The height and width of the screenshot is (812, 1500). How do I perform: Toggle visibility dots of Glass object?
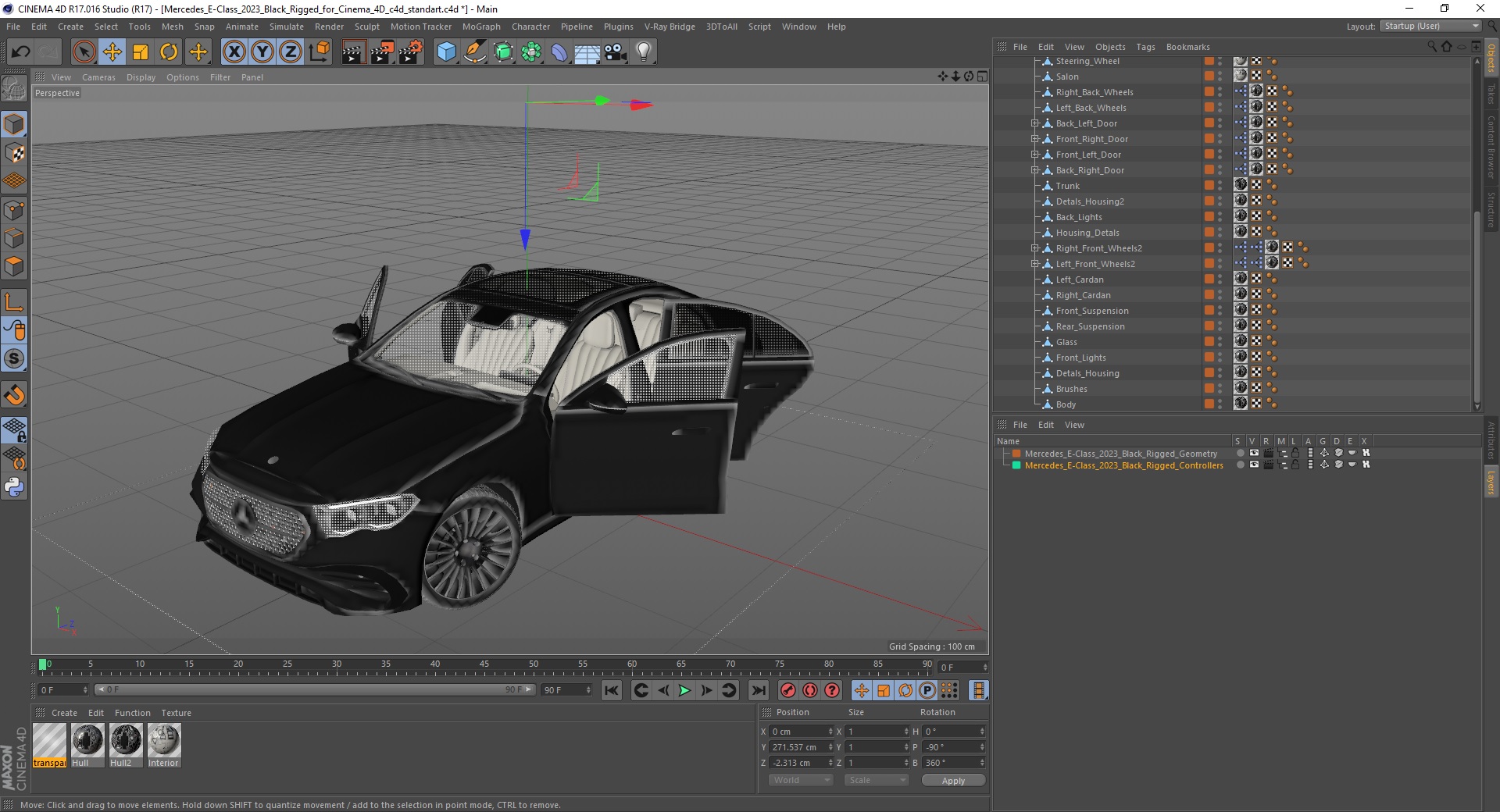1220,342
